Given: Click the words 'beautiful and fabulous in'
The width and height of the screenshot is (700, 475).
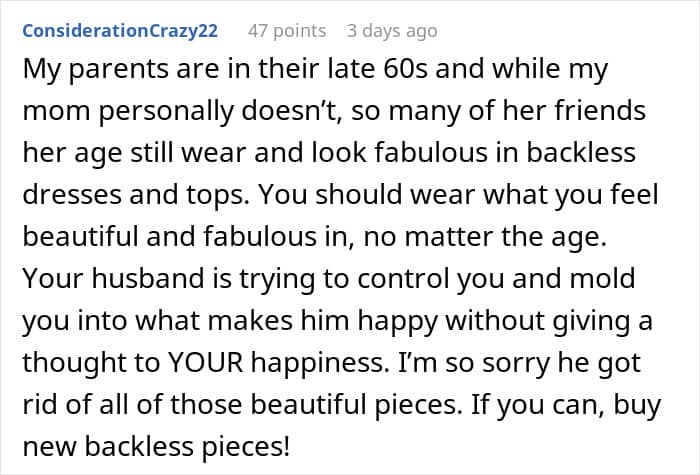Looking at the screenshot, I should pyautogui.click(x=185, y=237).
